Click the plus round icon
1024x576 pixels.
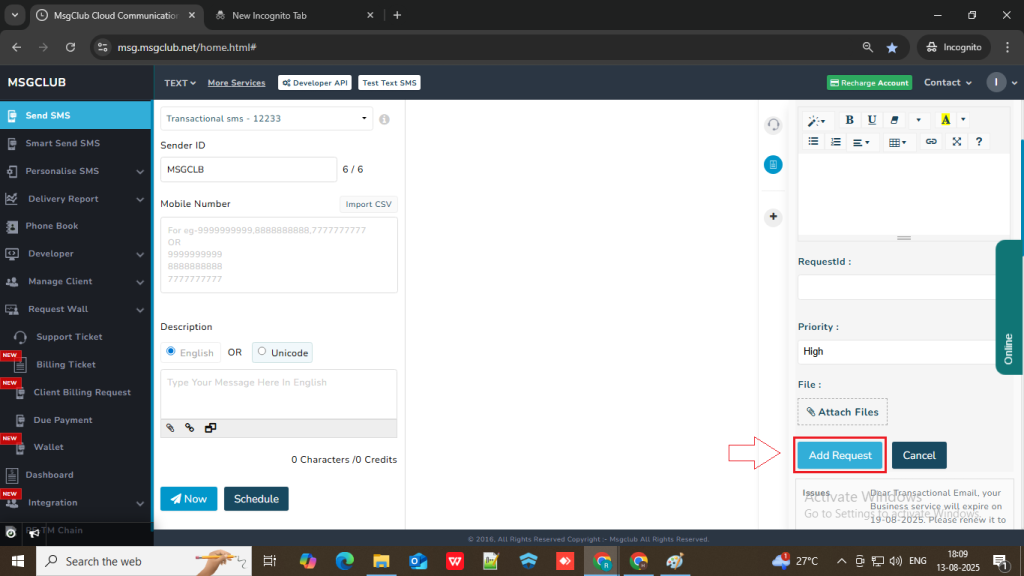pos(773,217)
